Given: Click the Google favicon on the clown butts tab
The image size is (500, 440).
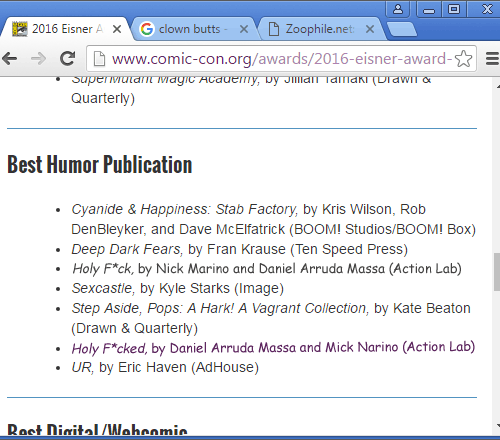Looking at the screenshot, I should (x=147, y=29).
